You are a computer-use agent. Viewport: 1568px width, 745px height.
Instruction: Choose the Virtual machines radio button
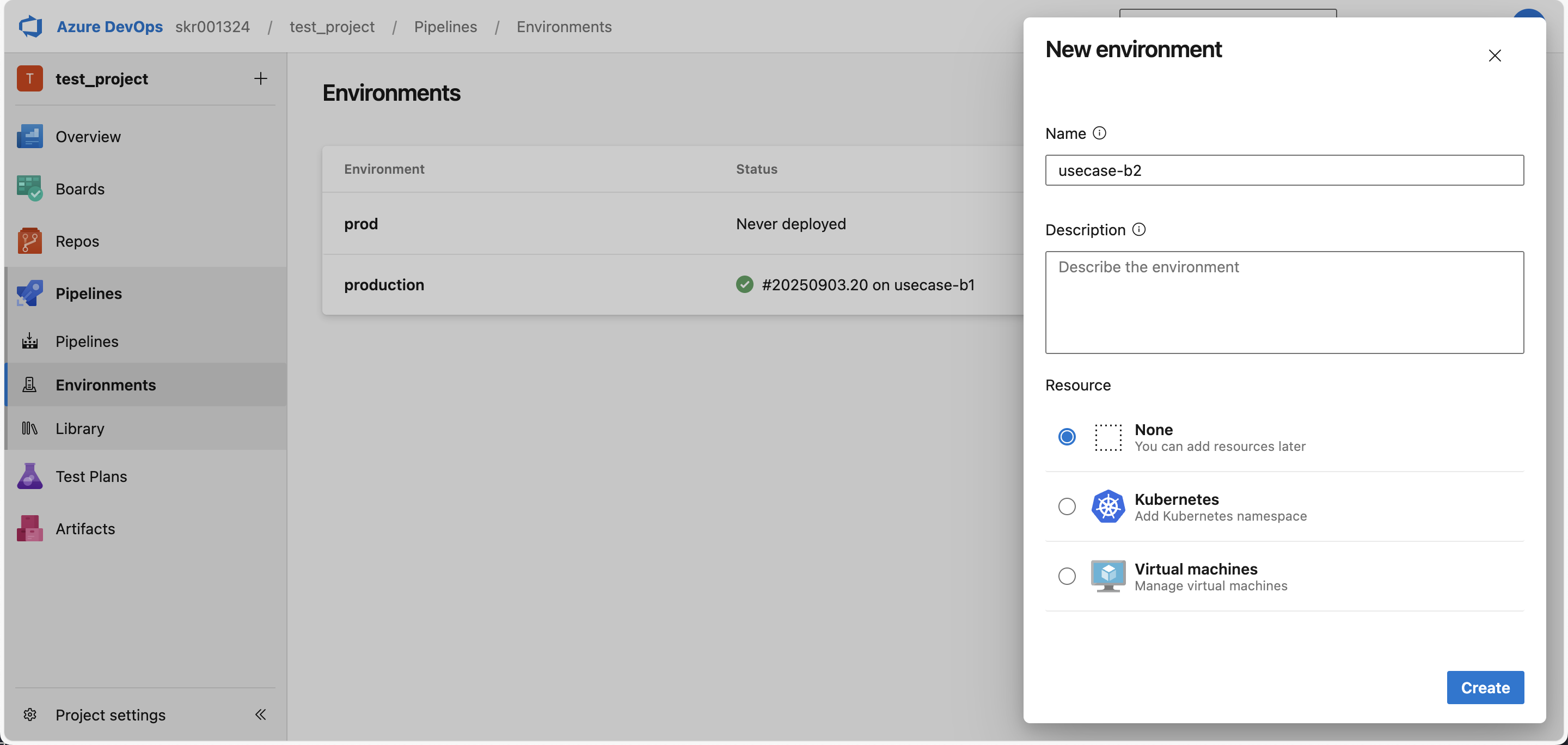pyautogui.click(x=1067, y=576)
